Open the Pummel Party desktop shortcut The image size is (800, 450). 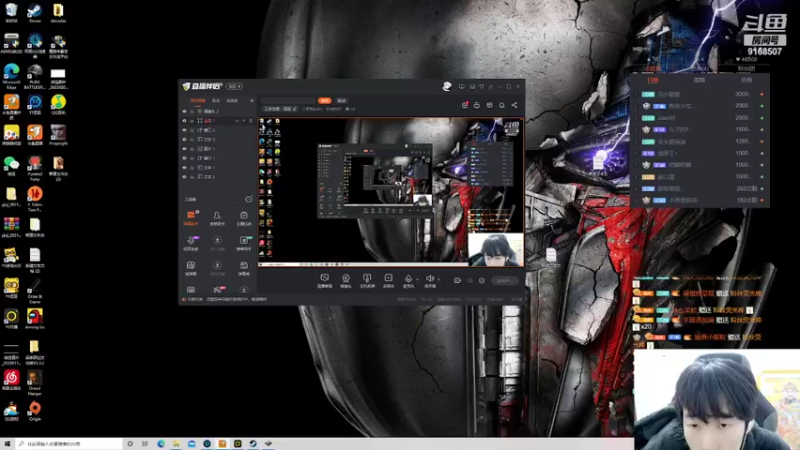point(35,169)
